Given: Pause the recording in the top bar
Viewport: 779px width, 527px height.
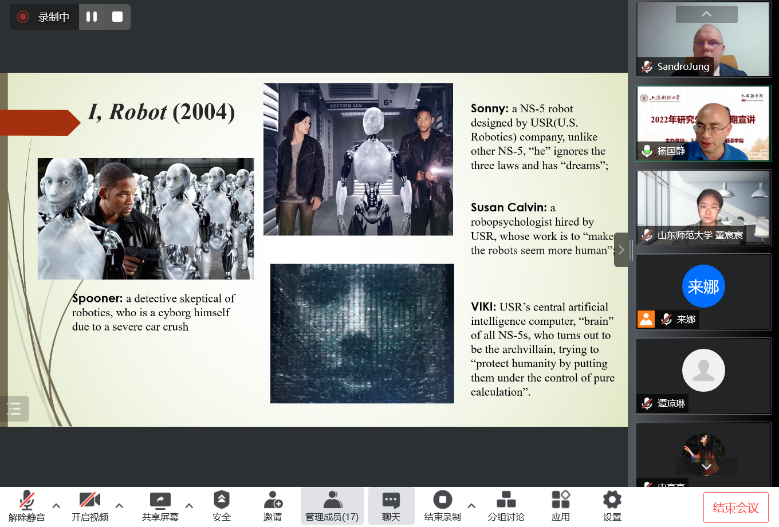Looking at the screenshot, I should 92,17.
